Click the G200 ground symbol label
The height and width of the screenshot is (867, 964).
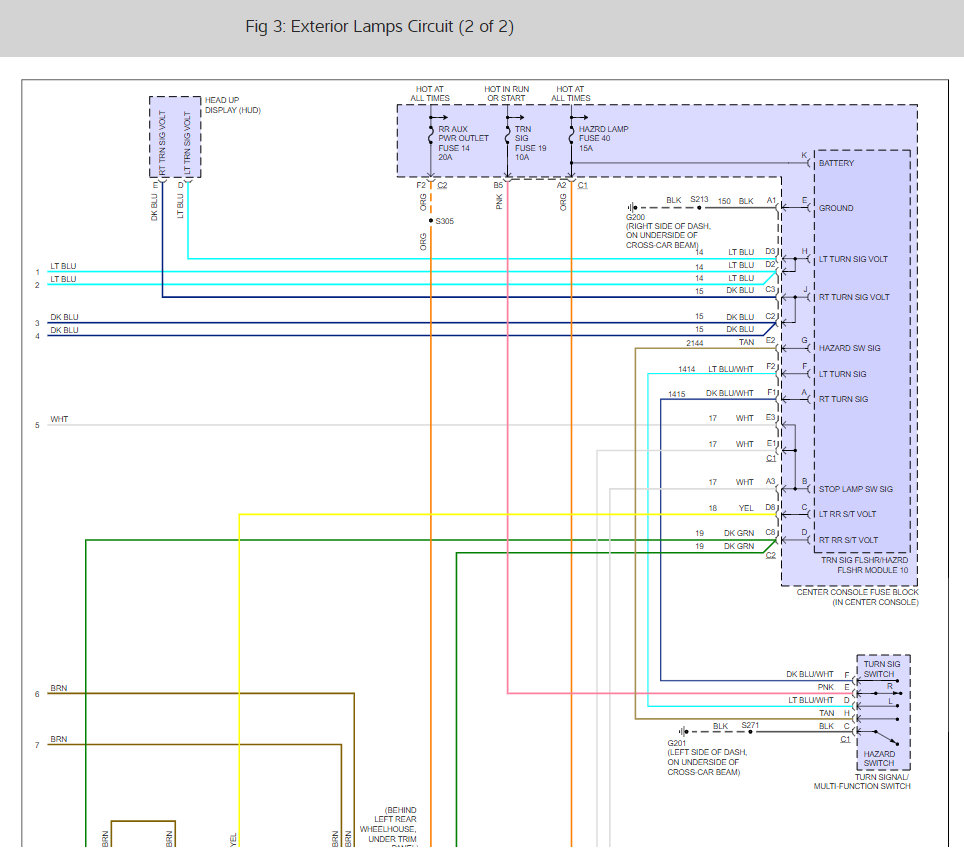click(x=635, y=218)
